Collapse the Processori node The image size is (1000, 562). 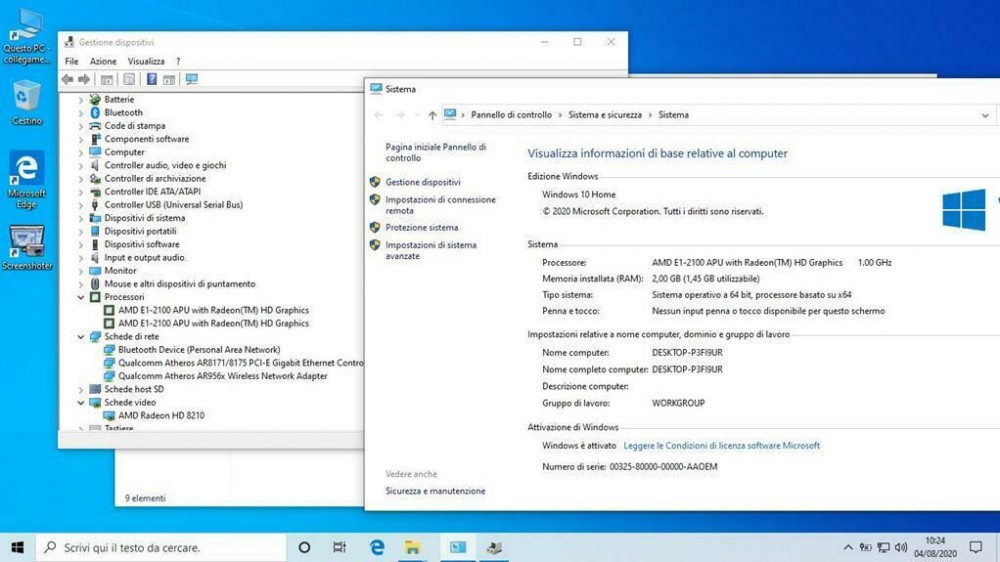80,297
